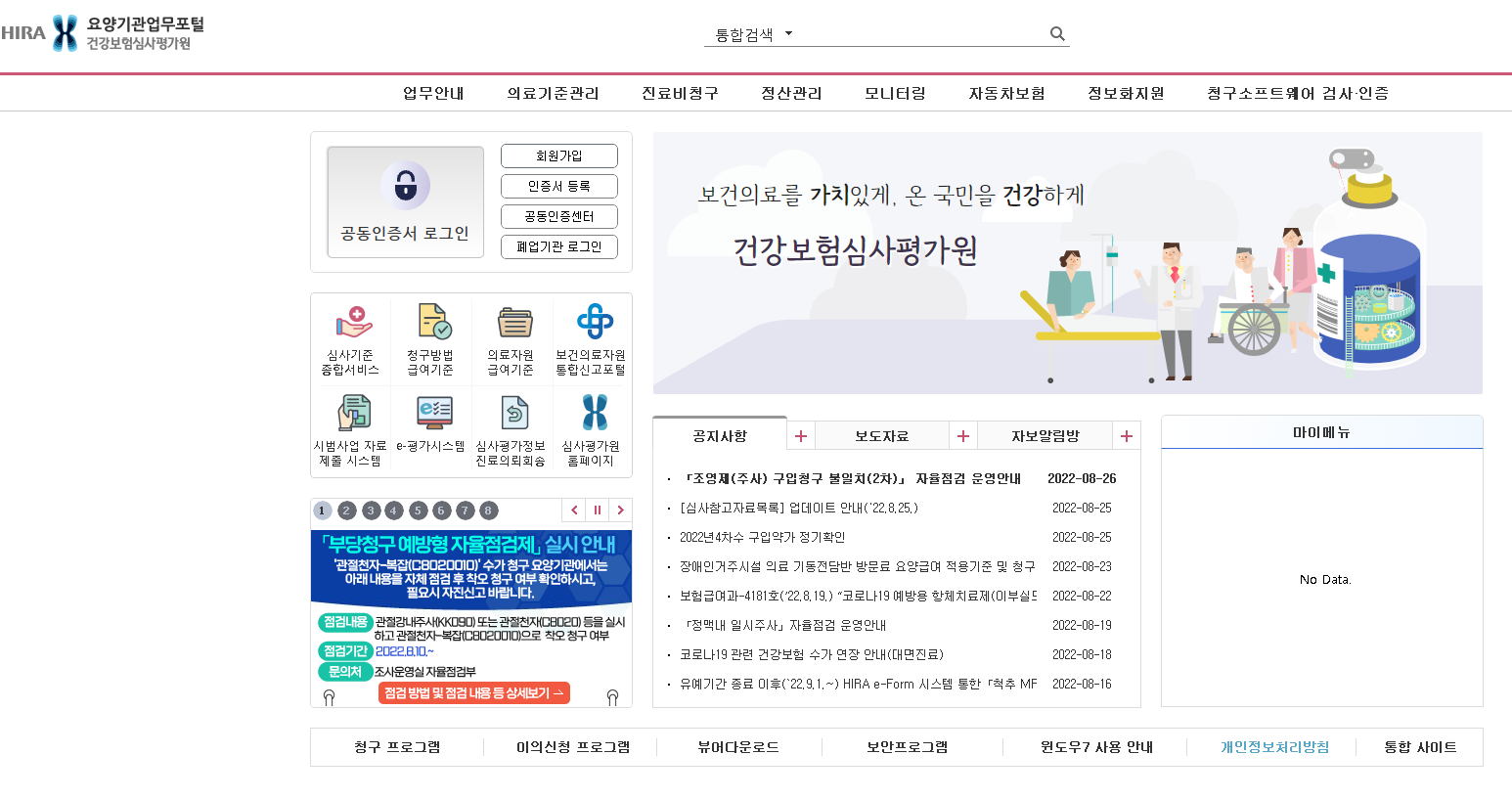Select banner slide 2
This screenshot has height=799, width=1512.
(x=347, y=510)
